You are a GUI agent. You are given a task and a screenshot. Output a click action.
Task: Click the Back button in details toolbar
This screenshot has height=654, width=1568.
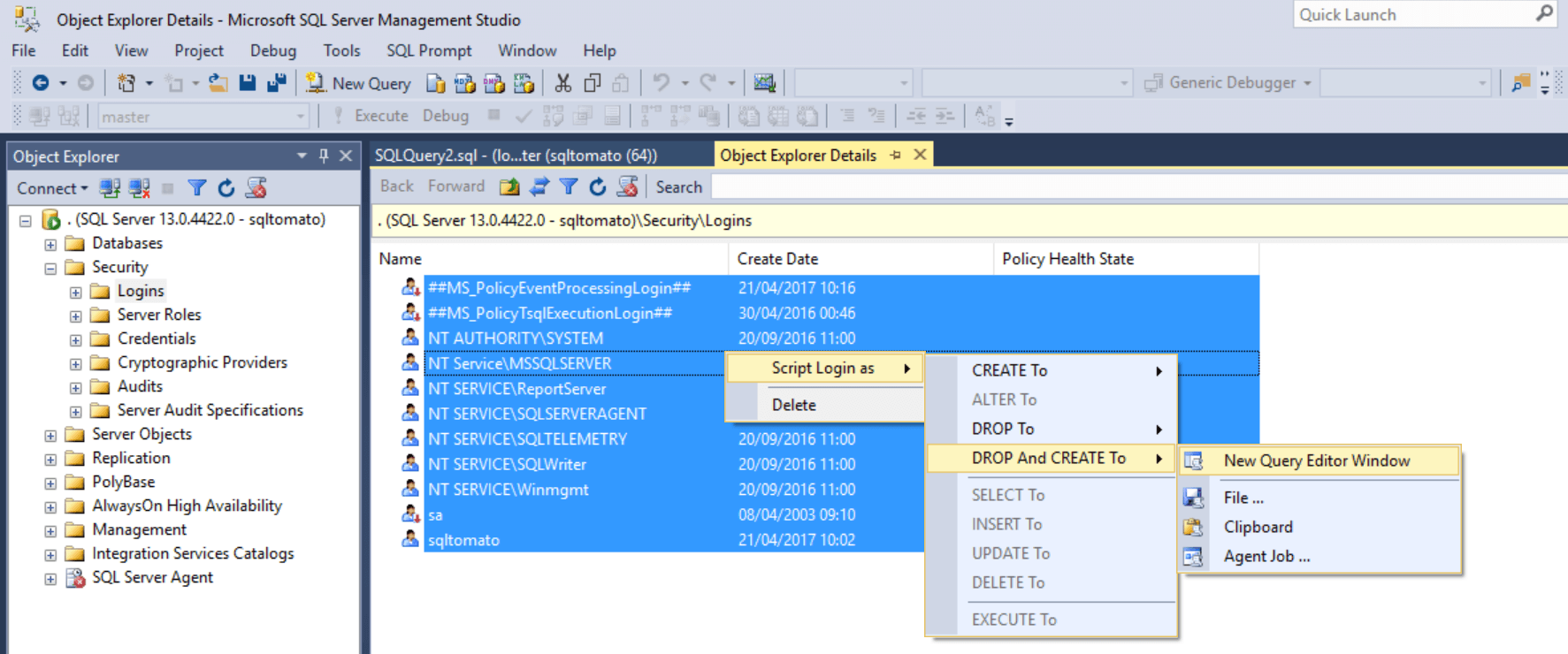(x=396, y=186)
